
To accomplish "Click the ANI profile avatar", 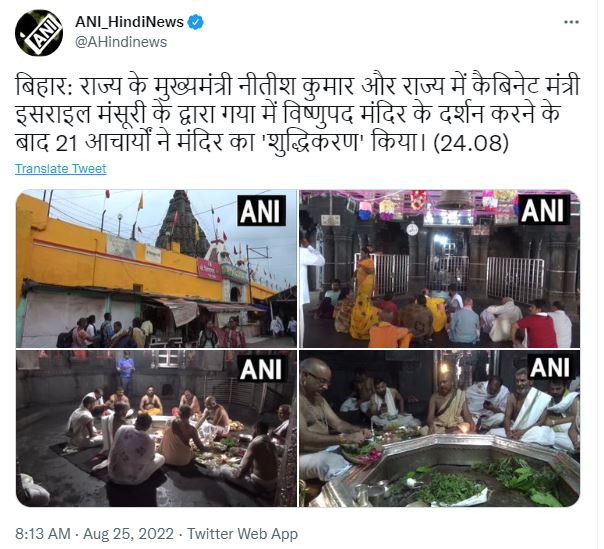I will (39, 33).
